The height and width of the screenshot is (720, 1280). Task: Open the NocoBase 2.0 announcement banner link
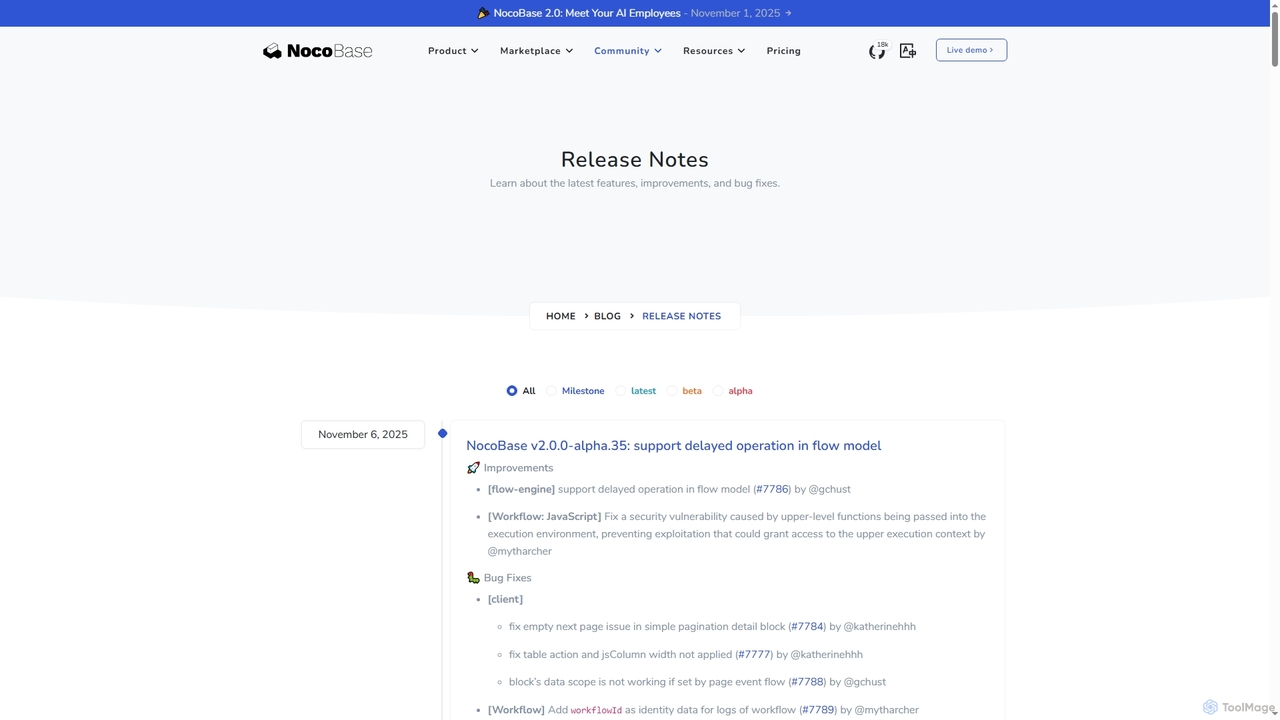tap(635, 13)
